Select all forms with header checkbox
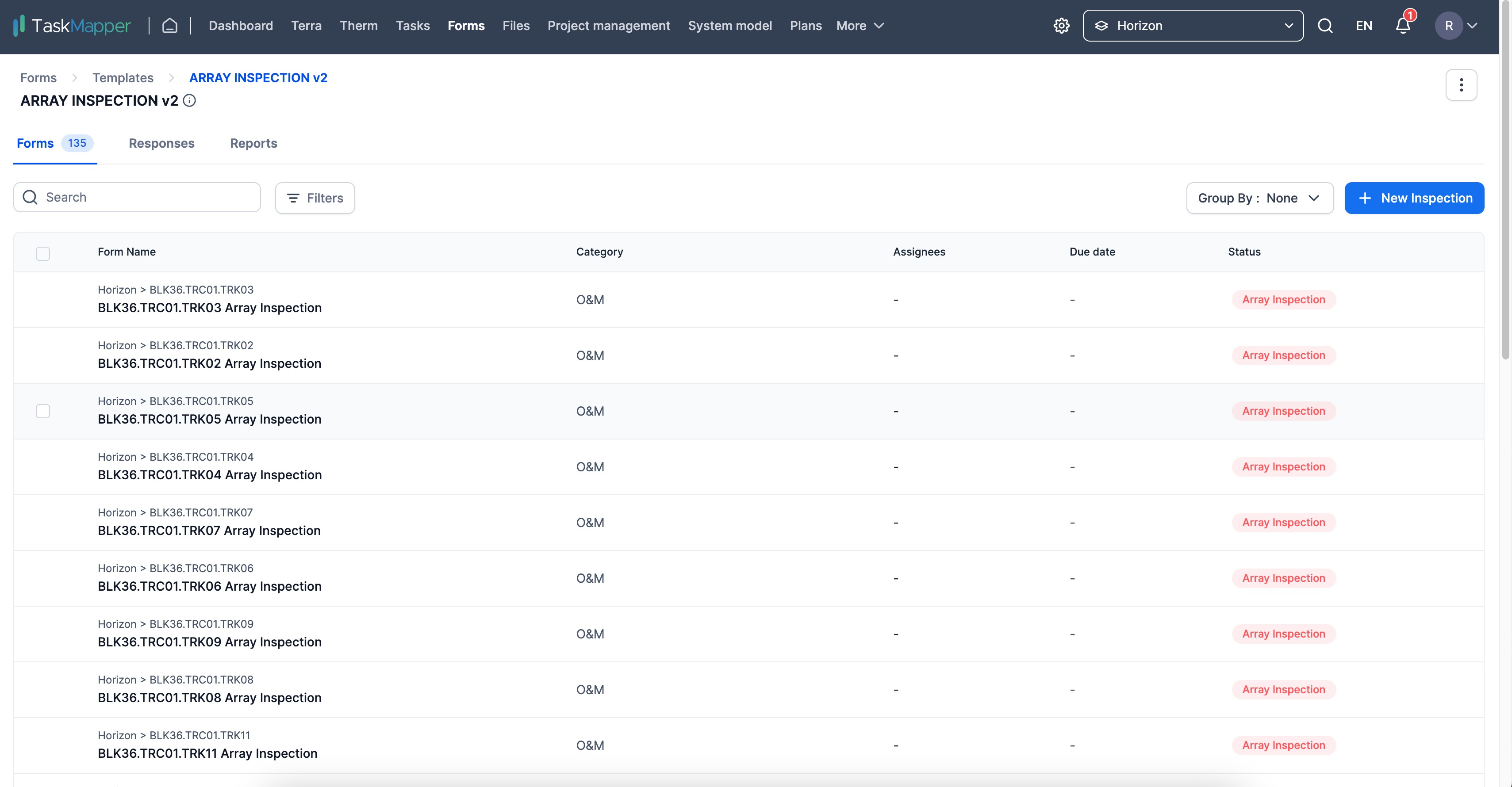The height and width of the screenshot is (787, 1512). (43, 253)
